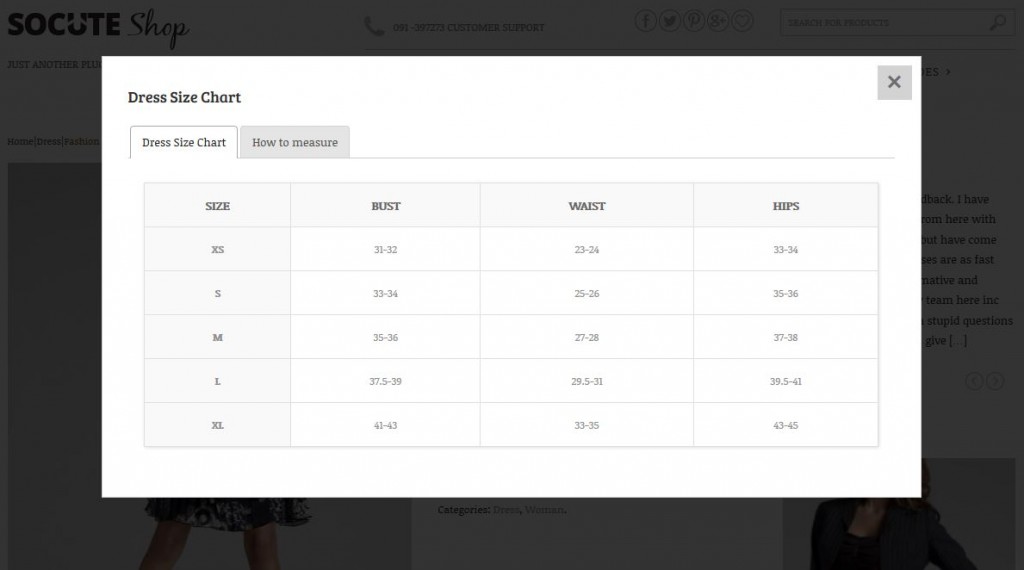Open the Woman category link

[544, 510]
